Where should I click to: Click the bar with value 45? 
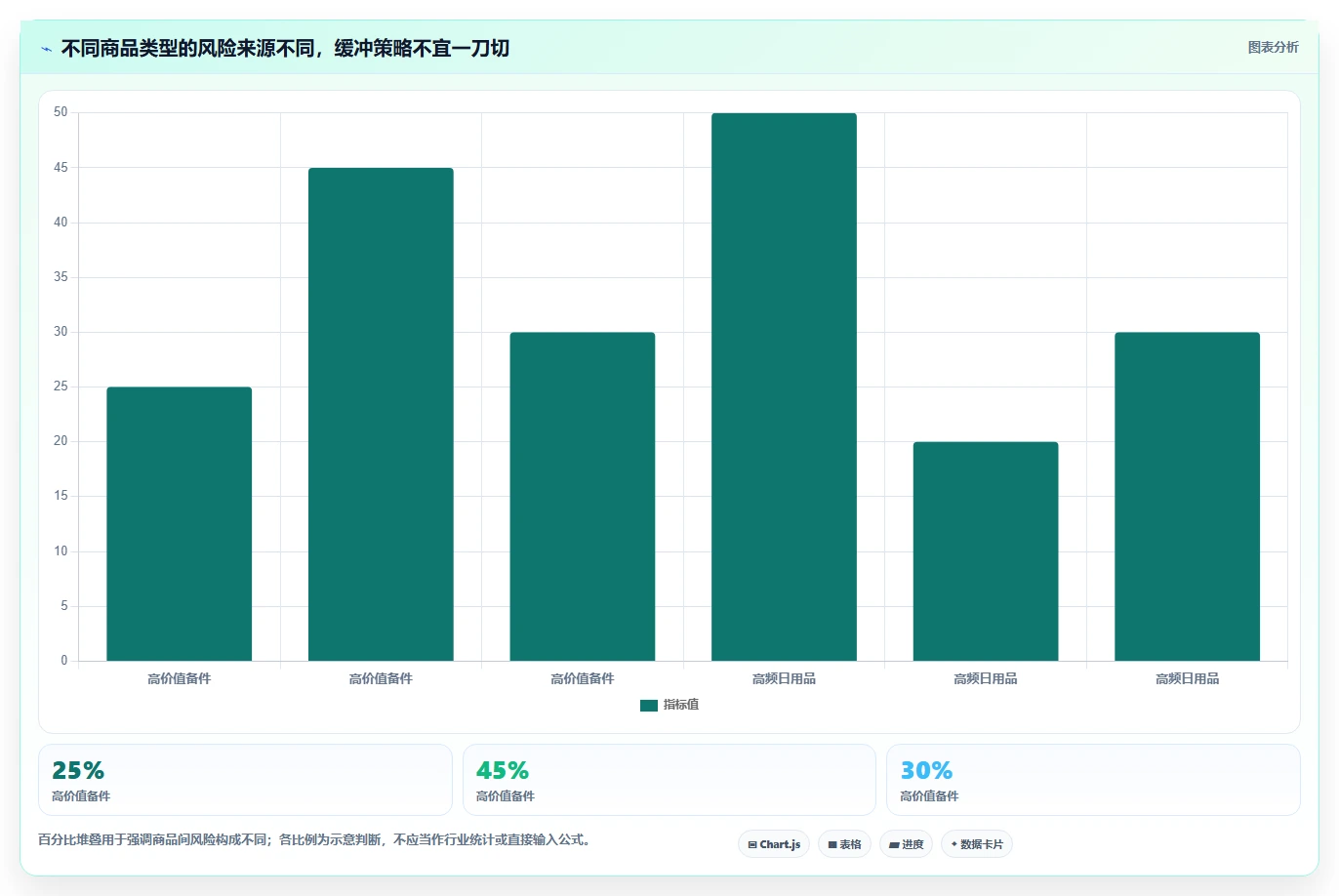coord(381,415)
